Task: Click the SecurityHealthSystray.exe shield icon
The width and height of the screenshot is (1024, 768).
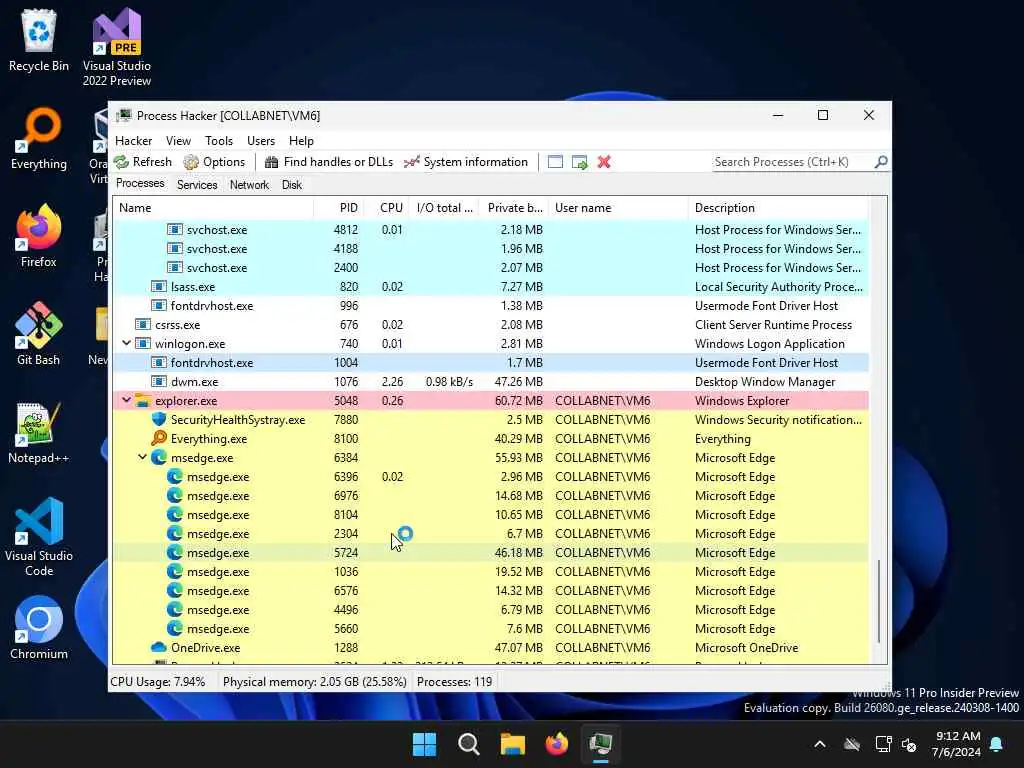Action: tap(159, 419)
